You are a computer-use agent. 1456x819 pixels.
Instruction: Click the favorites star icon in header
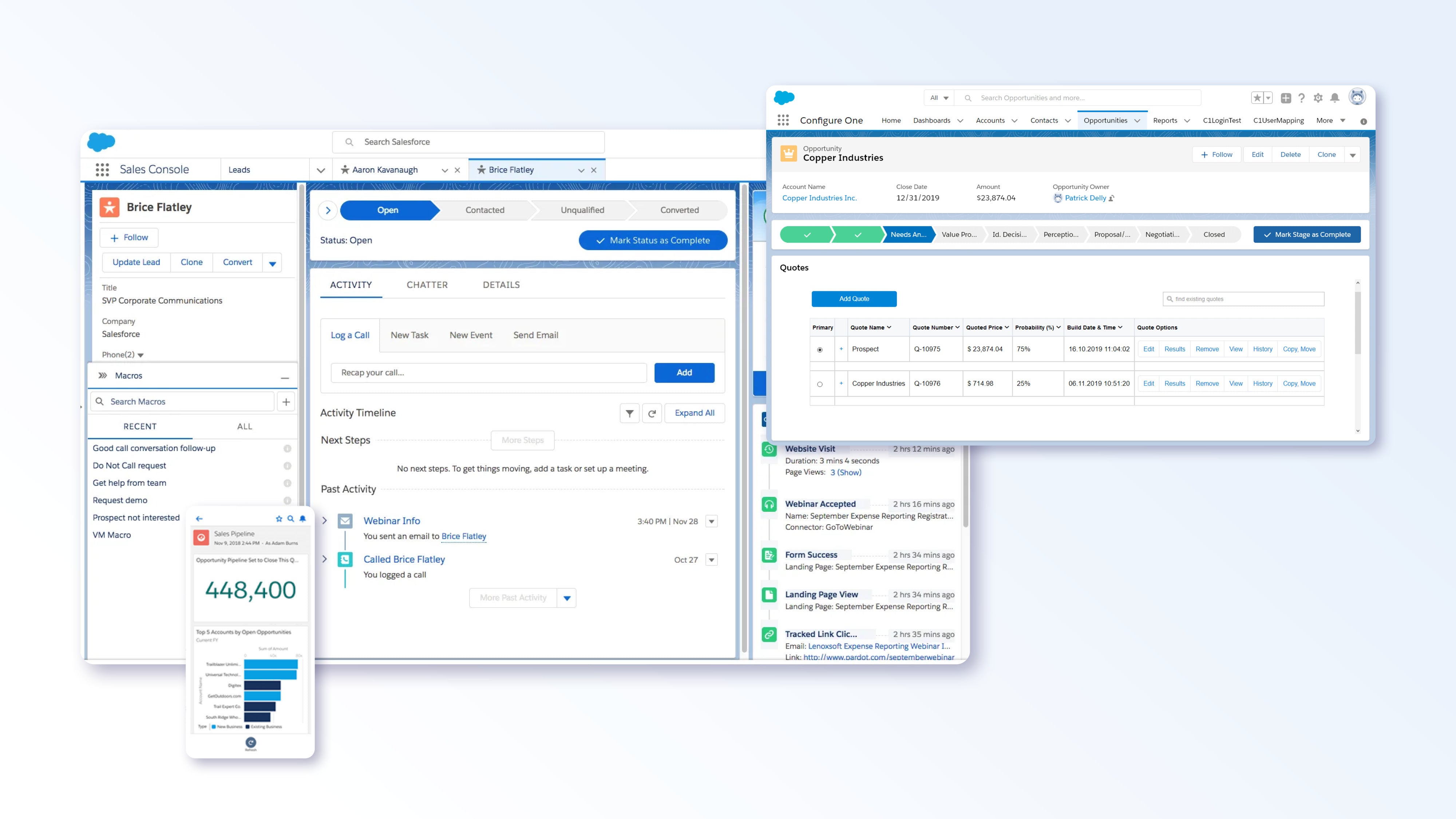(1257, 98)
